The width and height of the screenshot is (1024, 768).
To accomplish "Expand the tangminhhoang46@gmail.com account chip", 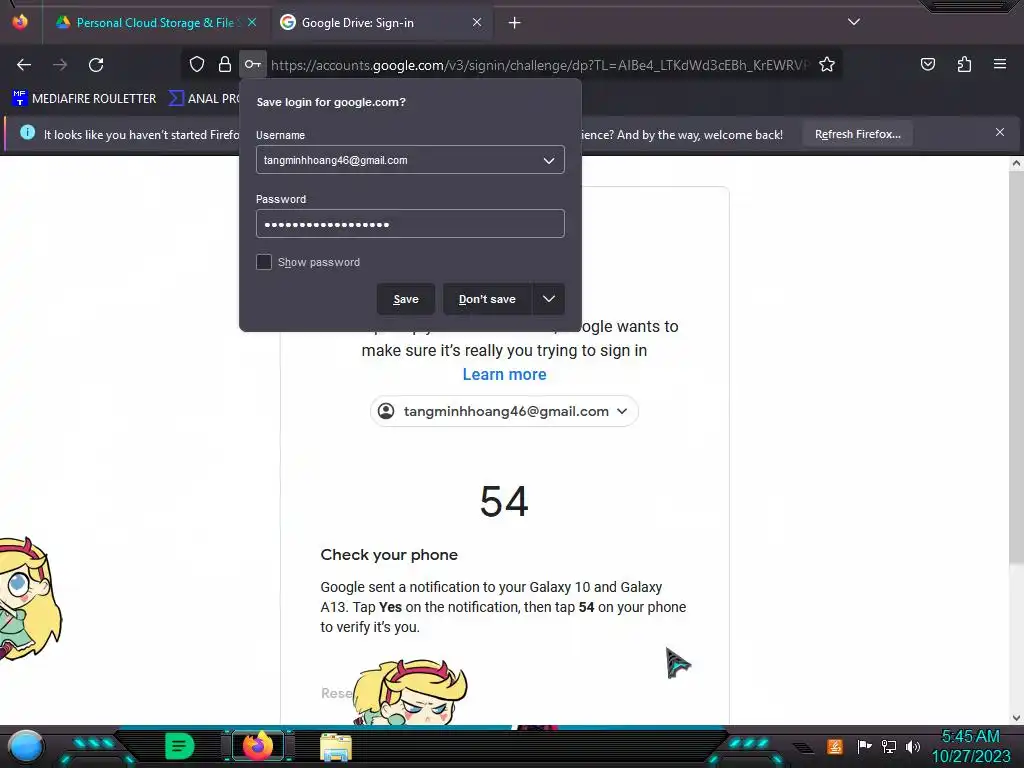I will [x=504, y=411].
